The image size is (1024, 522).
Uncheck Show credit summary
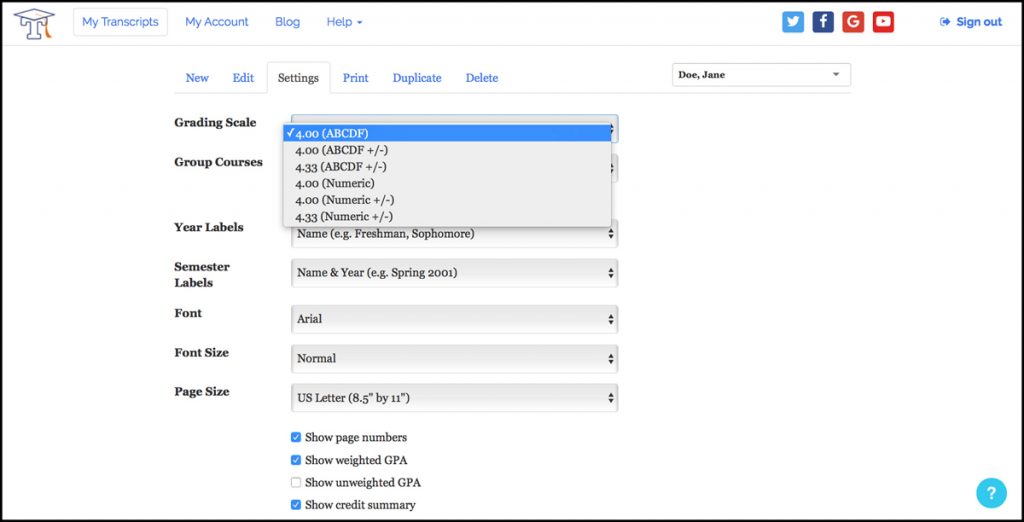(x=296, y=505)
